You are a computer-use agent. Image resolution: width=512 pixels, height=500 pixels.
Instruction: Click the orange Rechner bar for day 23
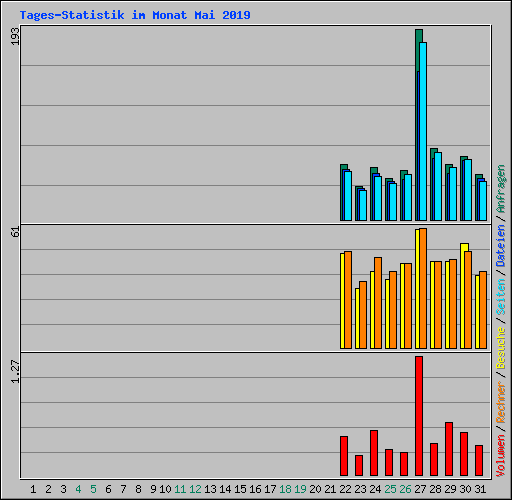pos(363,315)
